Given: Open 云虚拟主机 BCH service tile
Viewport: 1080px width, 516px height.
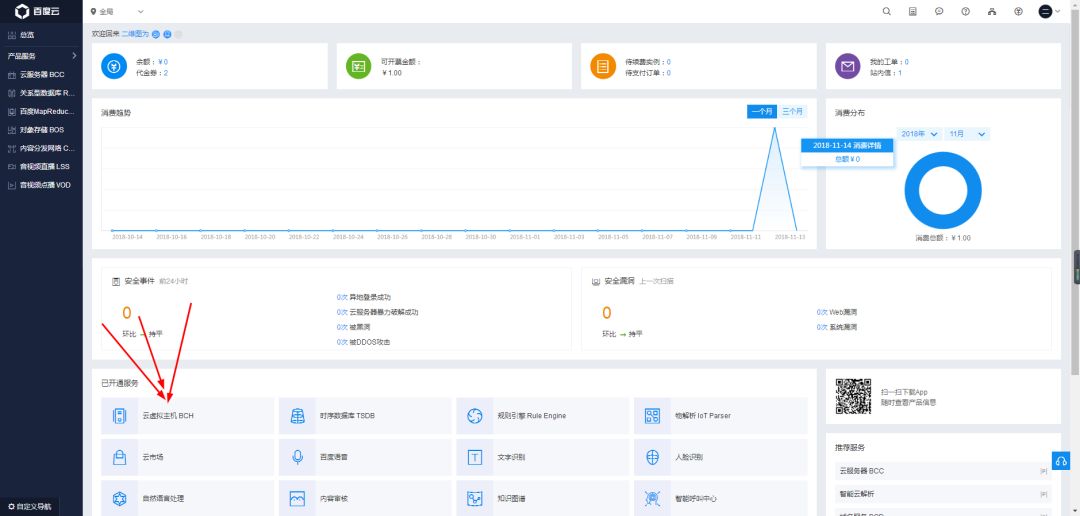Looking at the screenshot, I should point(187,415).
